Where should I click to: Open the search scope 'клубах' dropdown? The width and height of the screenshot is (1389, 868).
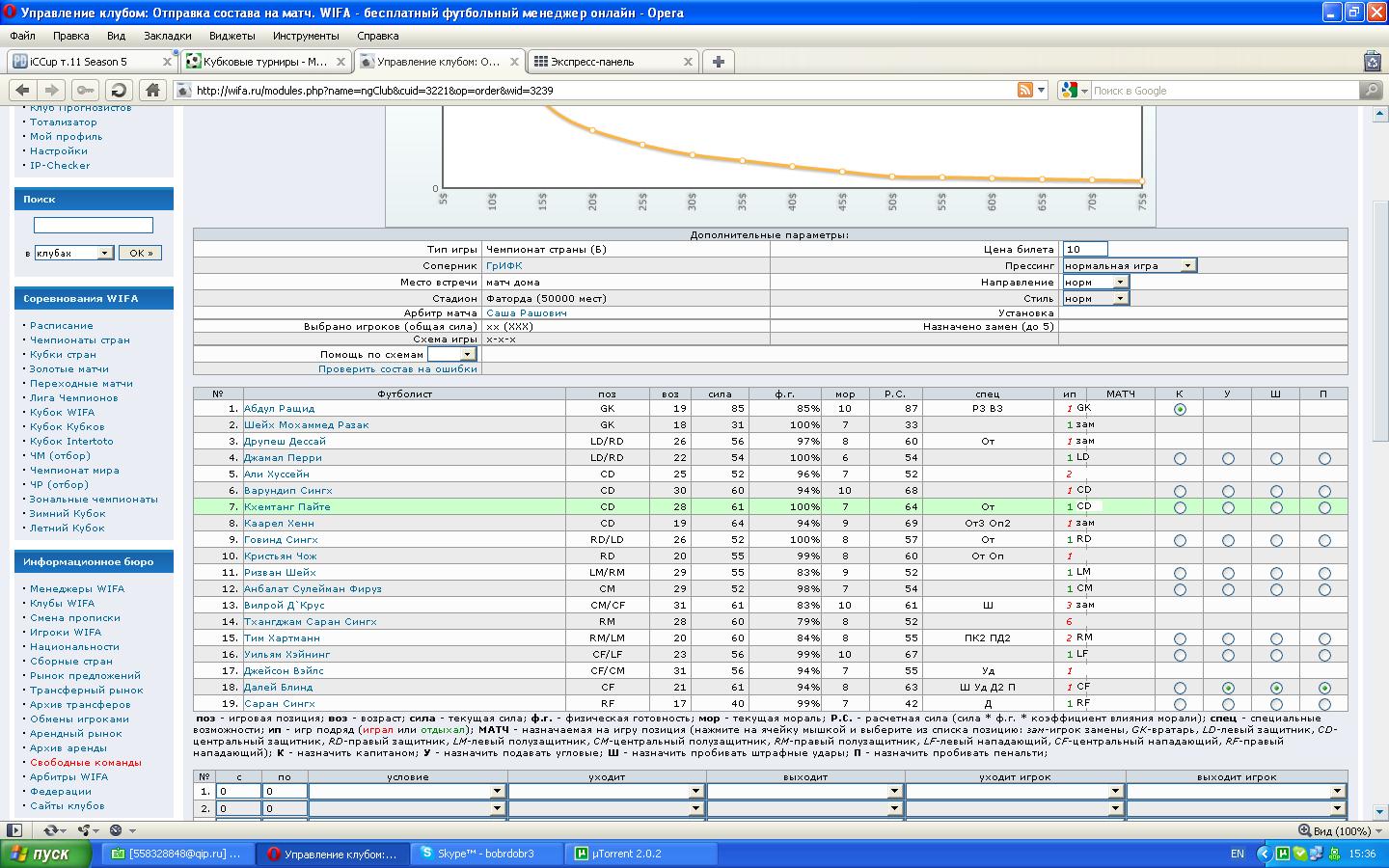point(74,253)
